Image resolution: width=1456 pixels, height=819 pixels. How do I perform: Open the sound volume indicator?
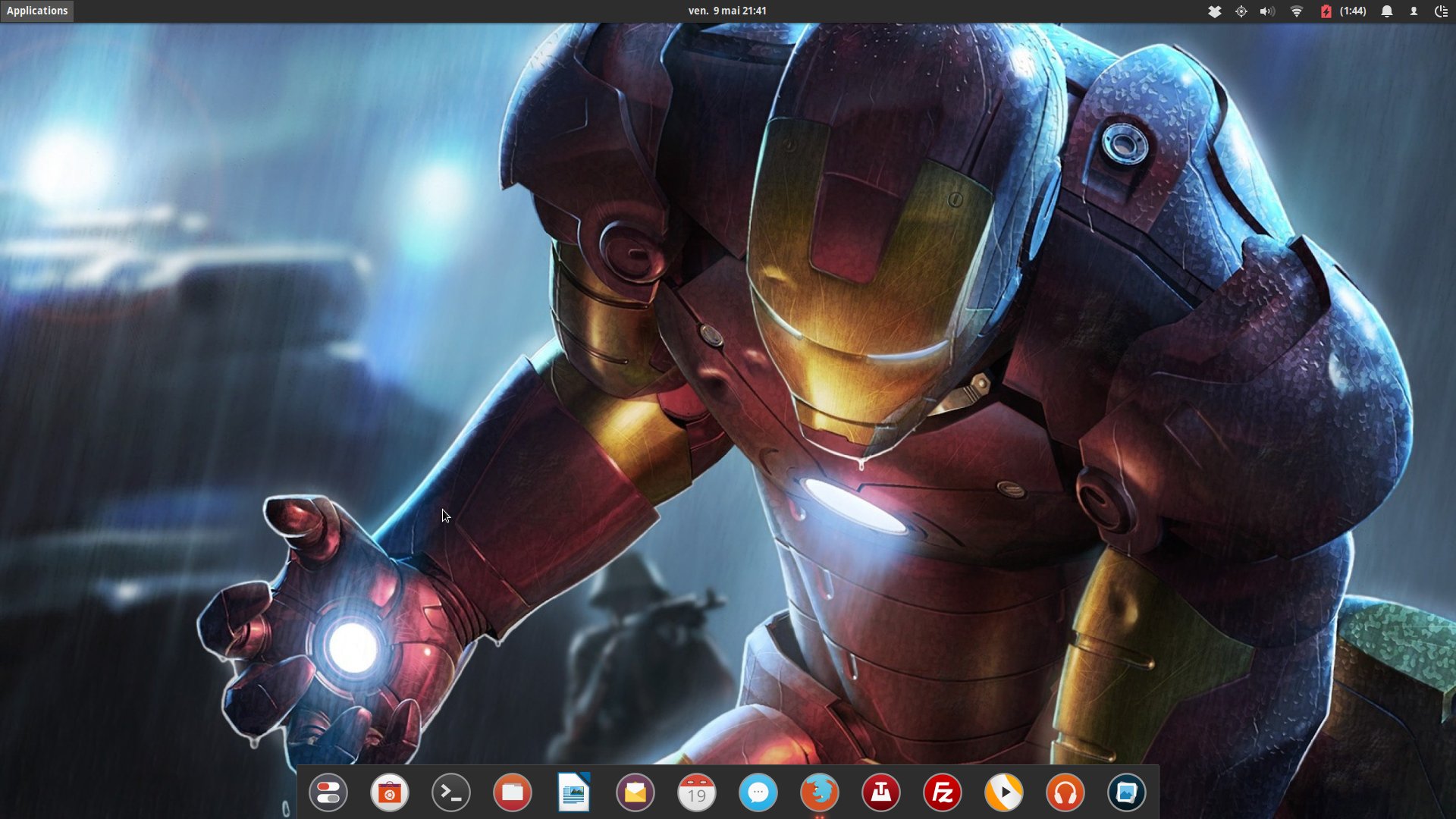(1267, 11)
